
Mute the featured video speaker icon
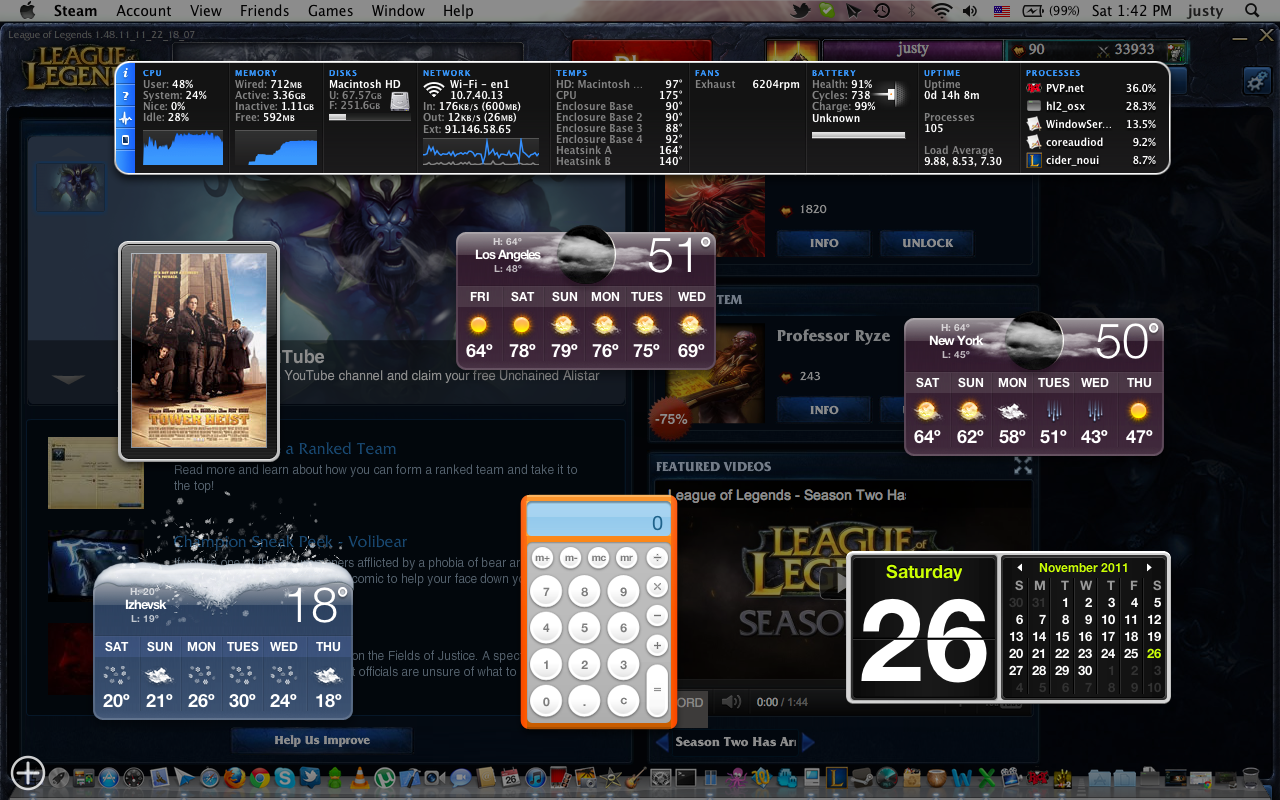click(x=731, y=702)
